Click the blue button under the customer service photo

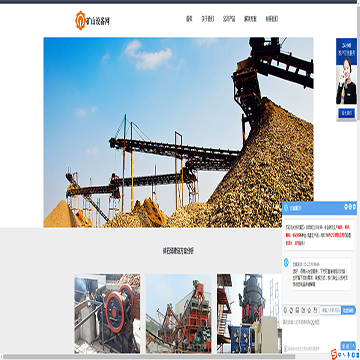pyautogui.click(x=347, y=113)
